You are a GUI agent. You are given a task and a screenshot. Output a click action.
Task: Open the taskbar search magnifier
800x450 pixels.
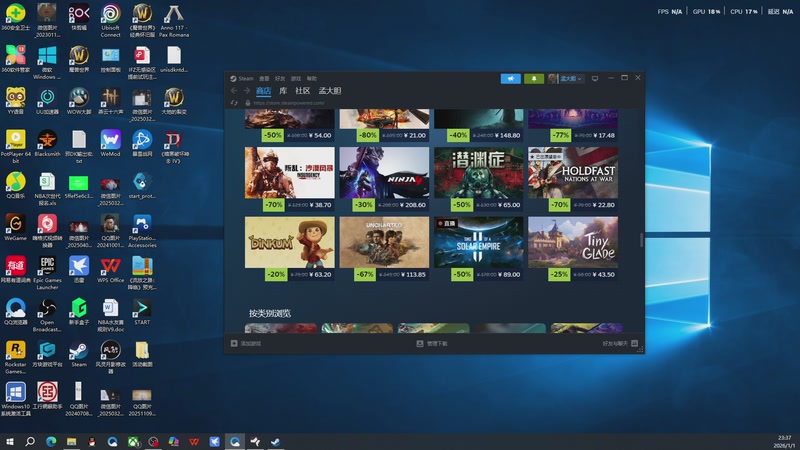coord(30,441)
